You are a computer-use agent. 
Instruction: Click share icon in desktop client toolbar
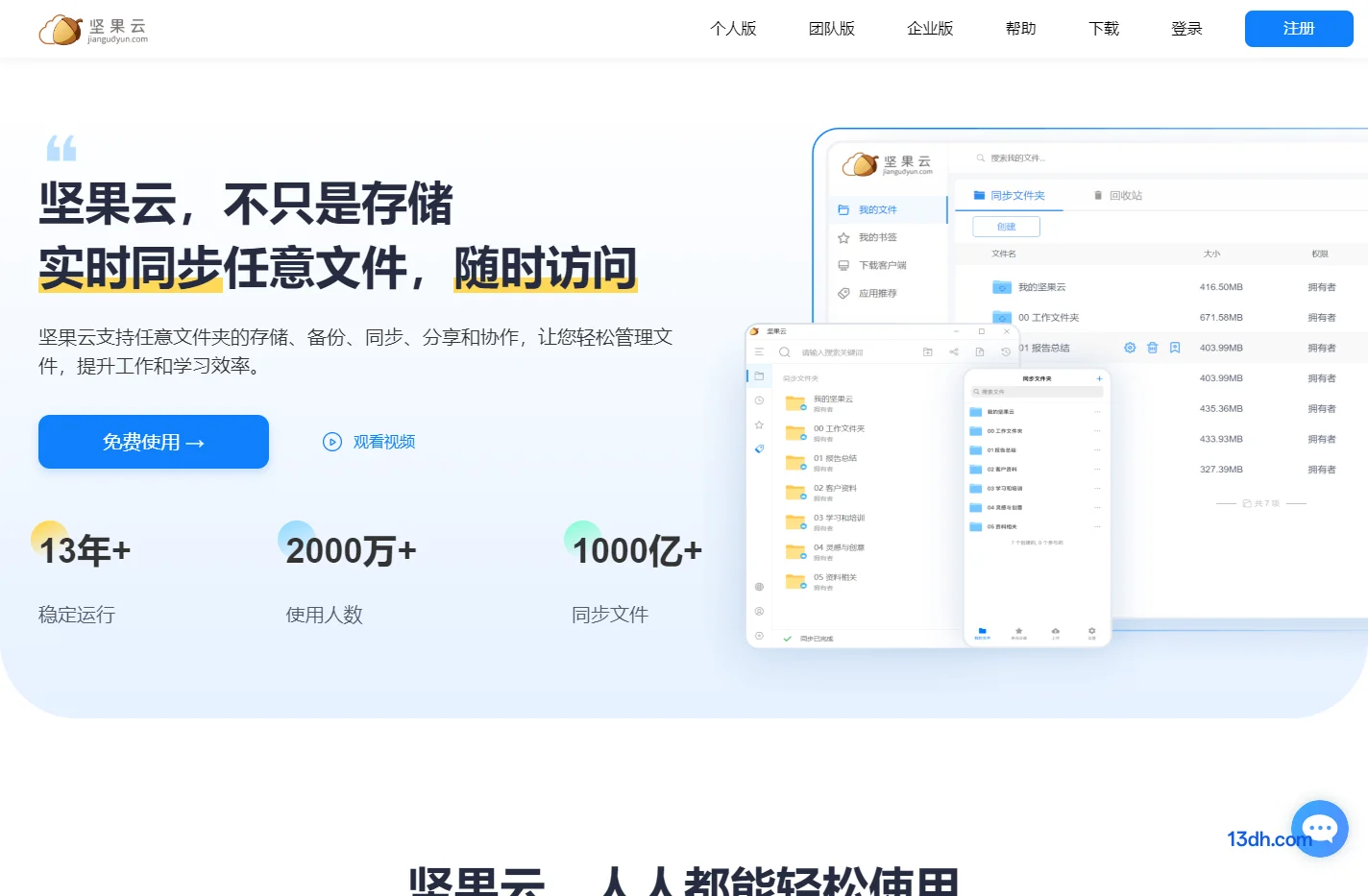pyautogui.click(x=954, y=352)
